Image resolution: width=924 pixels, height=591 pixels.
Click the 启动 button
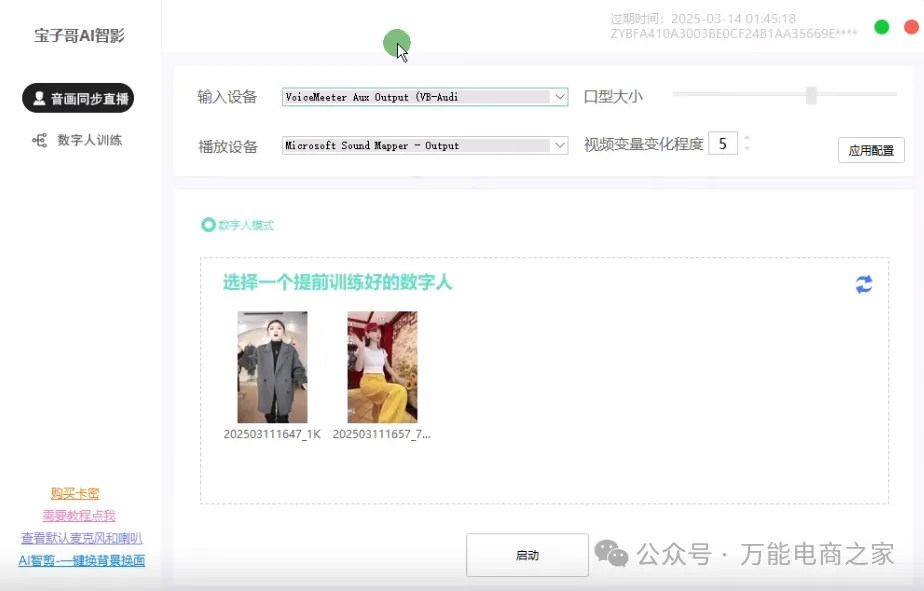[527, 555]
